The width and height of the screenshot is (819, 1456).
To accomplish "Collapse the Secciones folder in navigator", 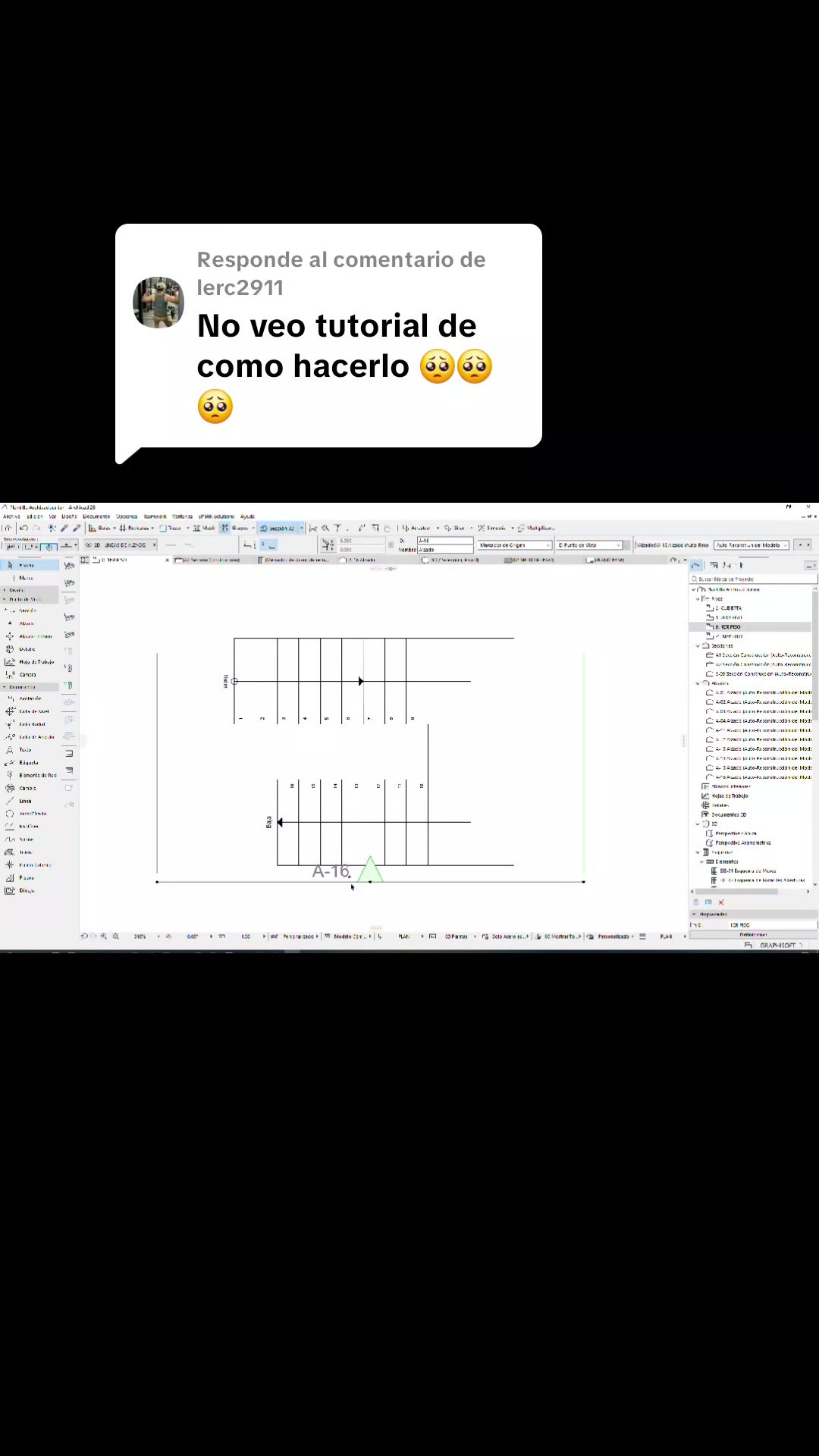I will pyautogui.click(x=698, y=646).
